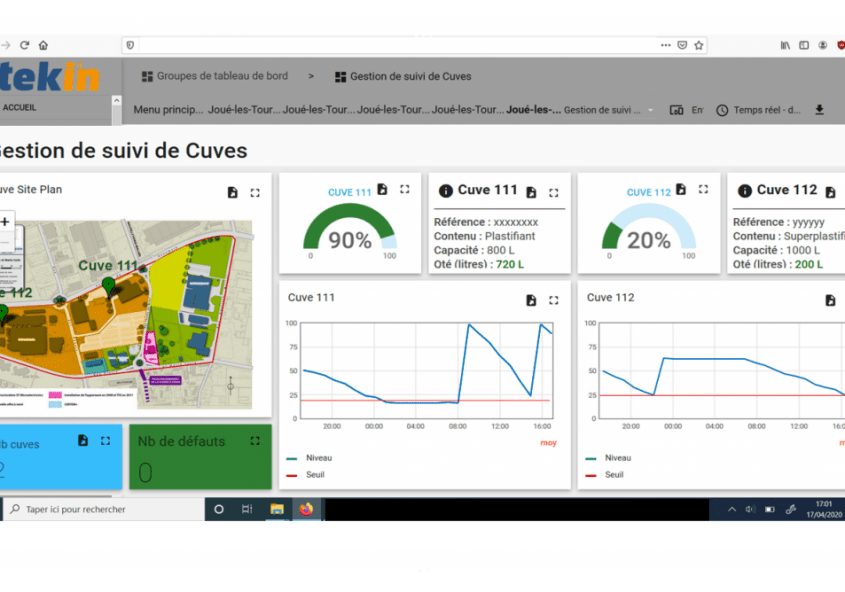Select the Menu princip... tab
845x592 pixels.
[168, 110]
